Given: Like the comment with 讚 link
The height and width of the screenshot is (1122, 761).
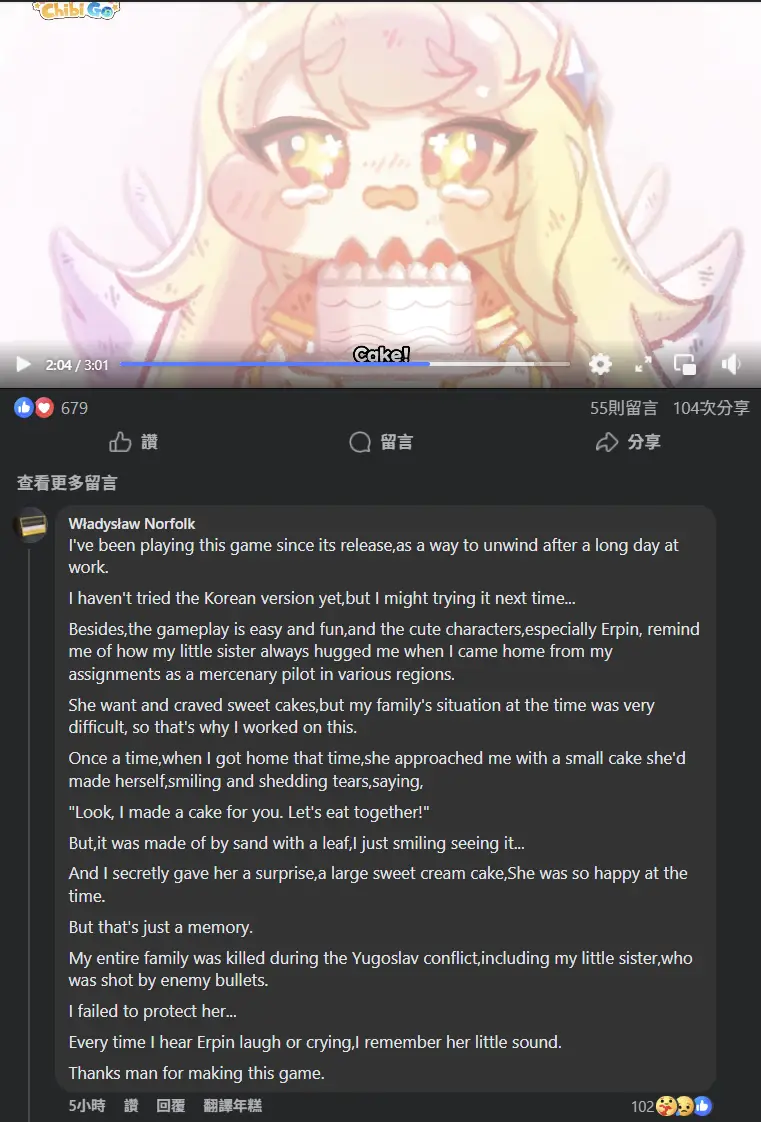Looking at the screenshot, I should (132, 1106).
